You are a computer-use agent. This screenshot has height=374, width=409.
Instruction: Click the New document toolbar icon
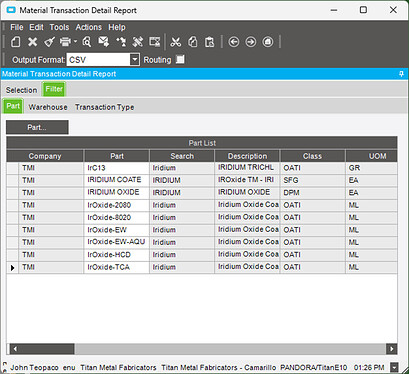[16, 42]
